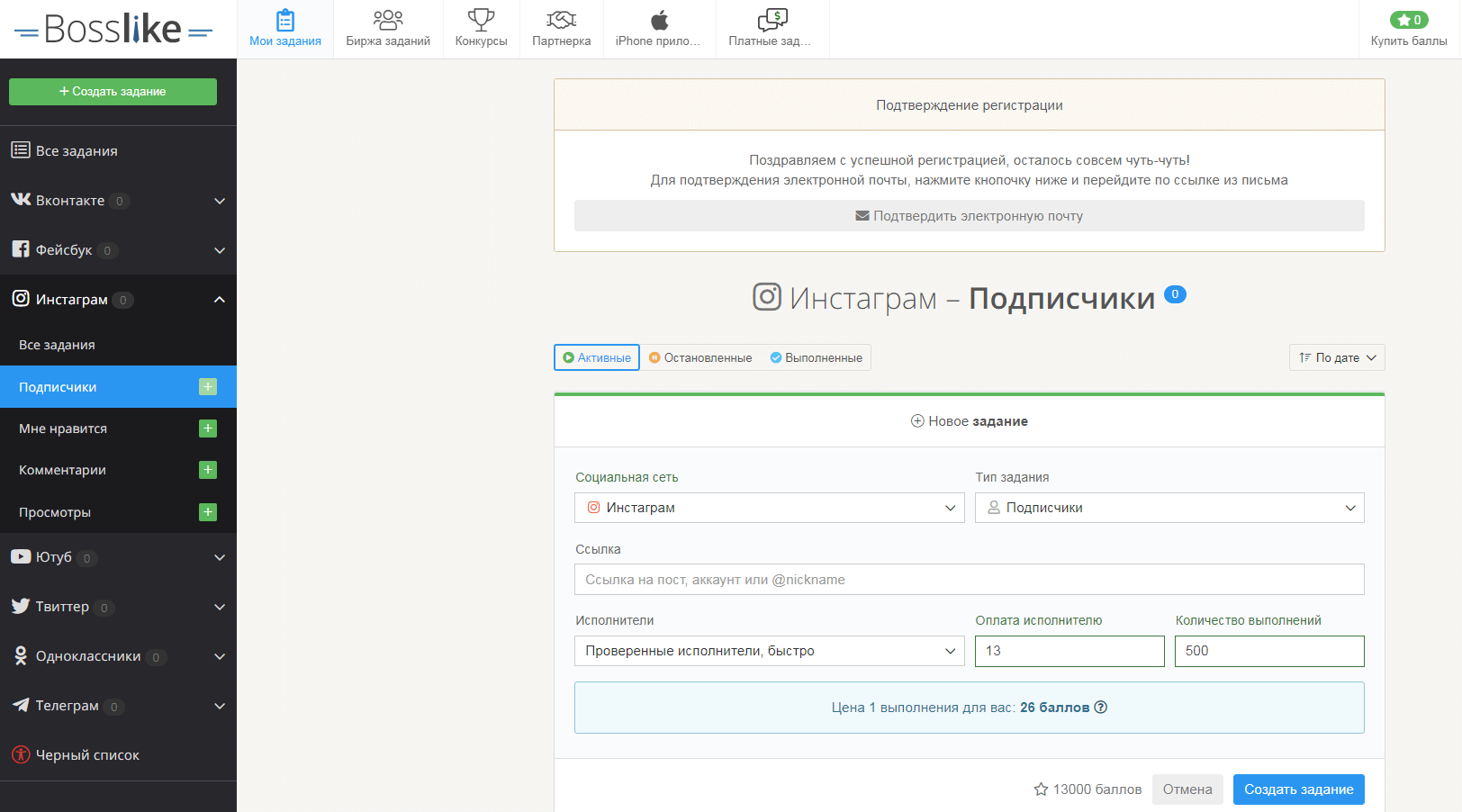This screenshot has height=812, width=1462.
Task: Click the blue Создать задание button
Action: (1298, 789)
